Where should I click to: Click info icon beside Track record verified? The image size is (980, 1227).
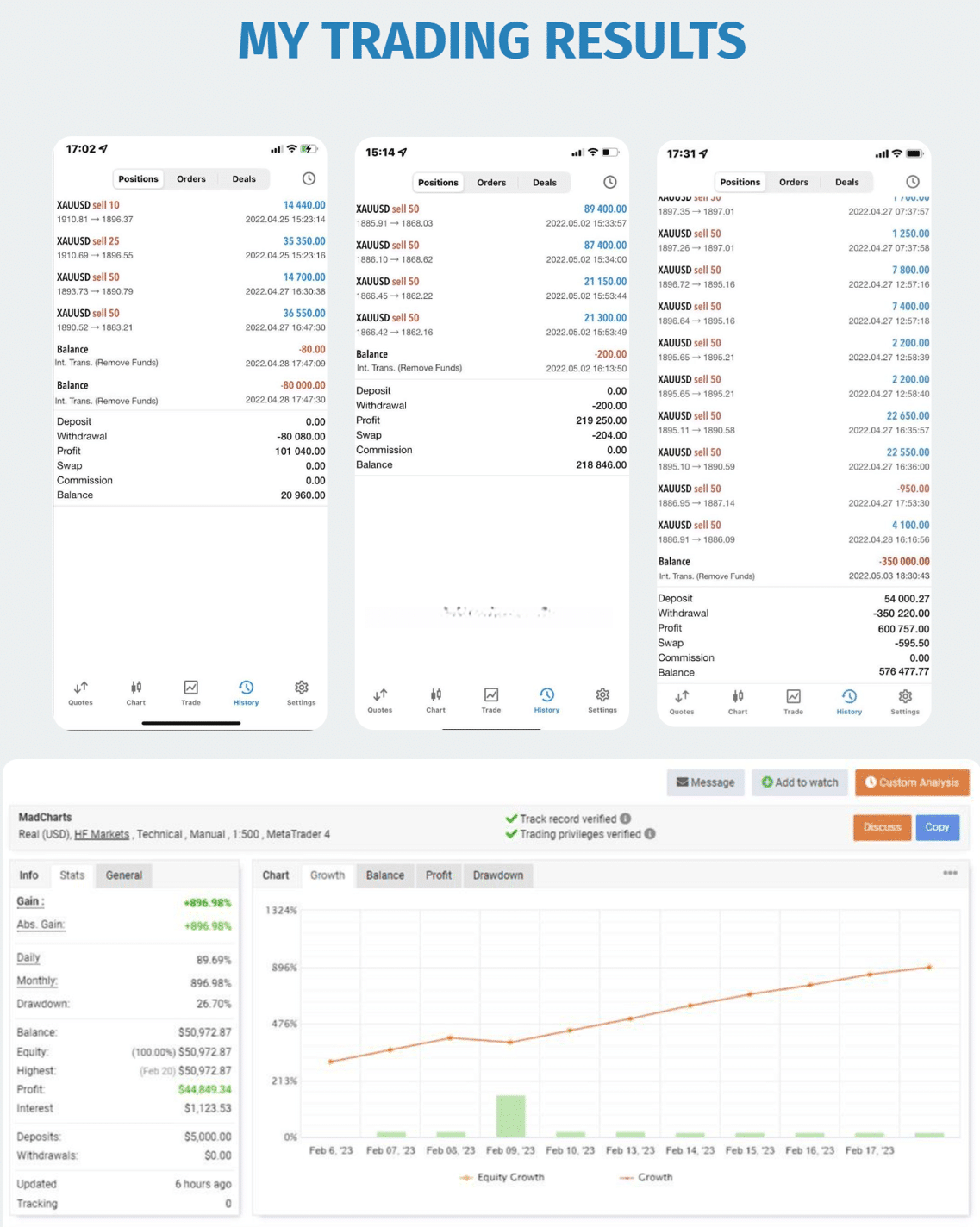coord(626,819)
